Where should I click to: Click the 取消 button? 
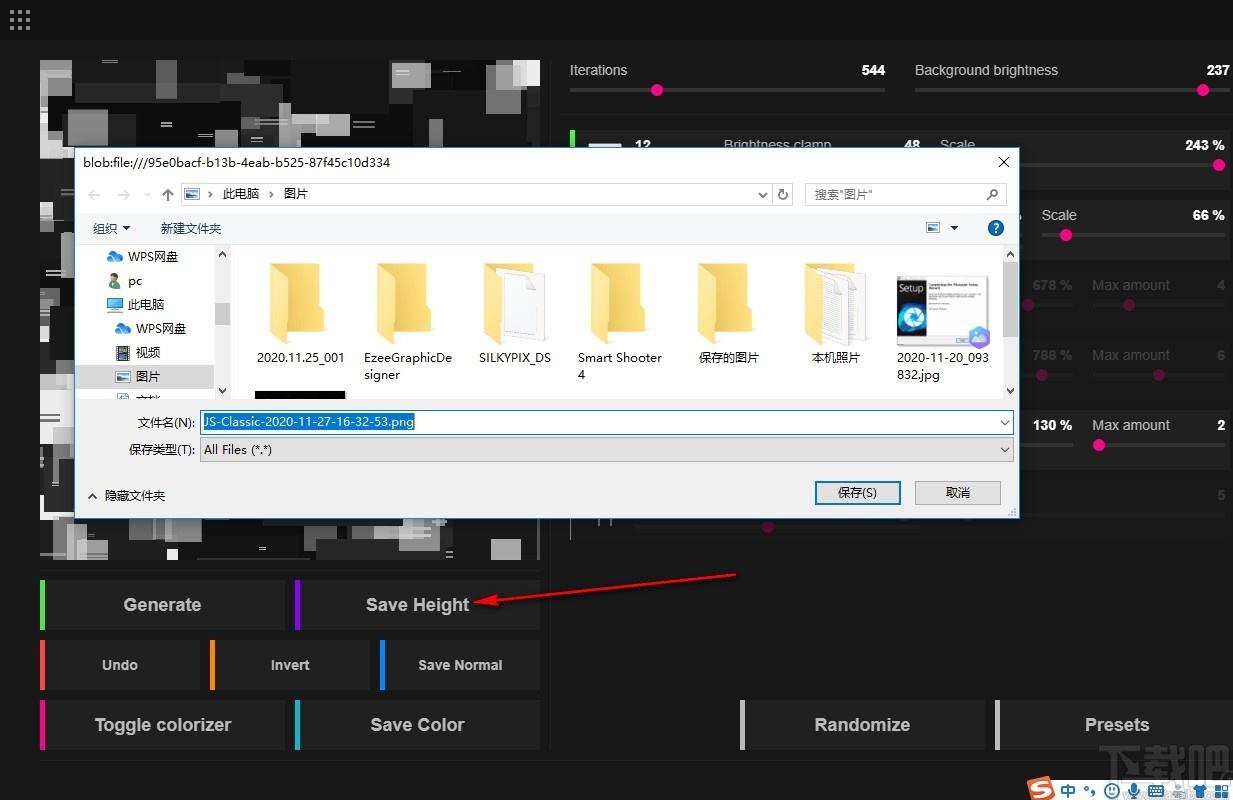point(957,493)
